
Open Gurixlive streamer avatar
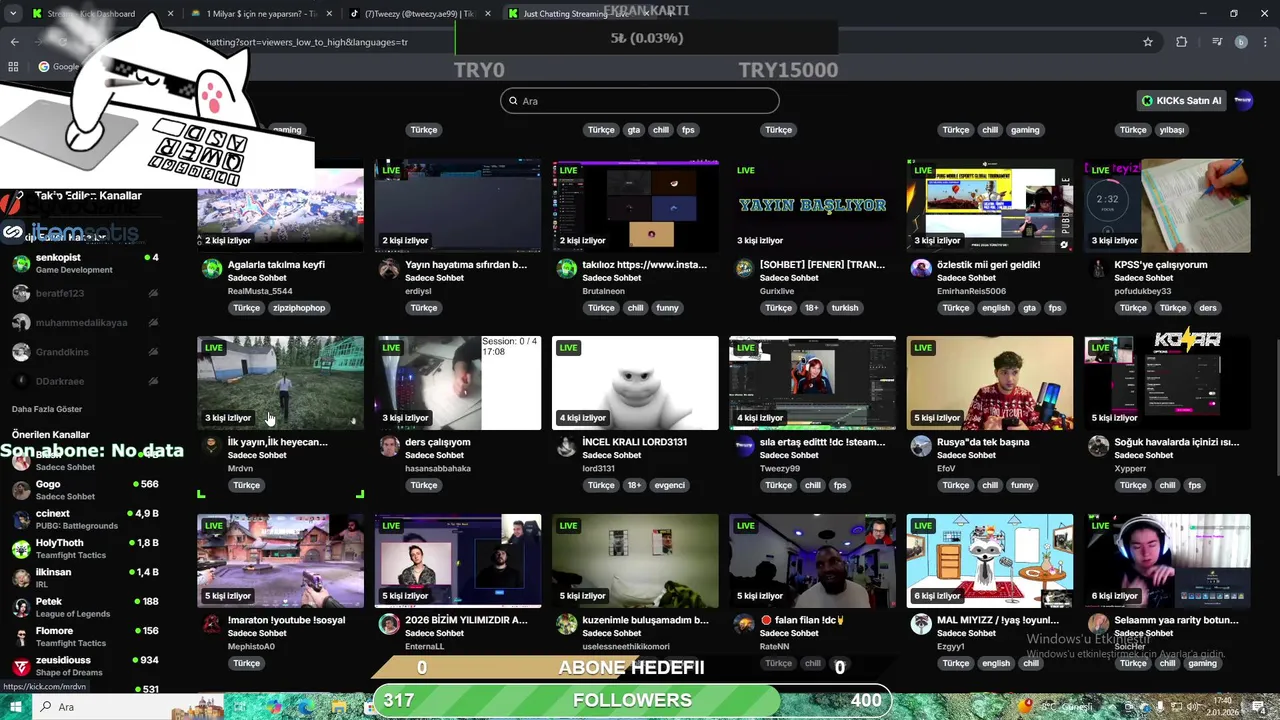click(x=744, y=268)
